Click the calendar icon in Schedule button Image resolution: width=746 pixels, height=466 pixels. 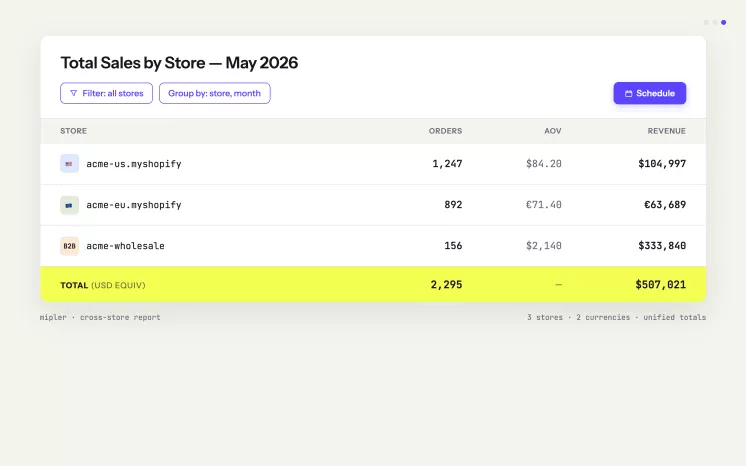click(x=628, y=93)
